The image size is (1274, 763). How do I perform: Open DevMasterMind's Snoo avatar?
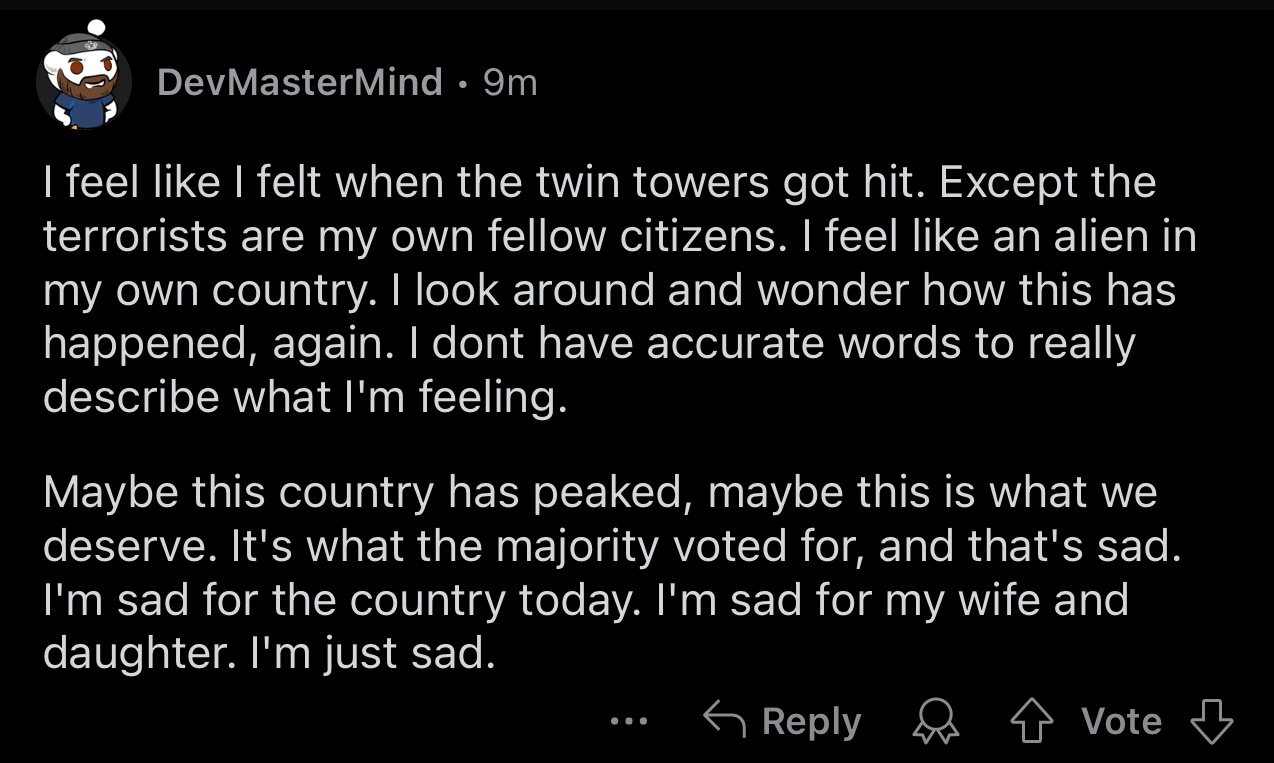click(84, 82)
